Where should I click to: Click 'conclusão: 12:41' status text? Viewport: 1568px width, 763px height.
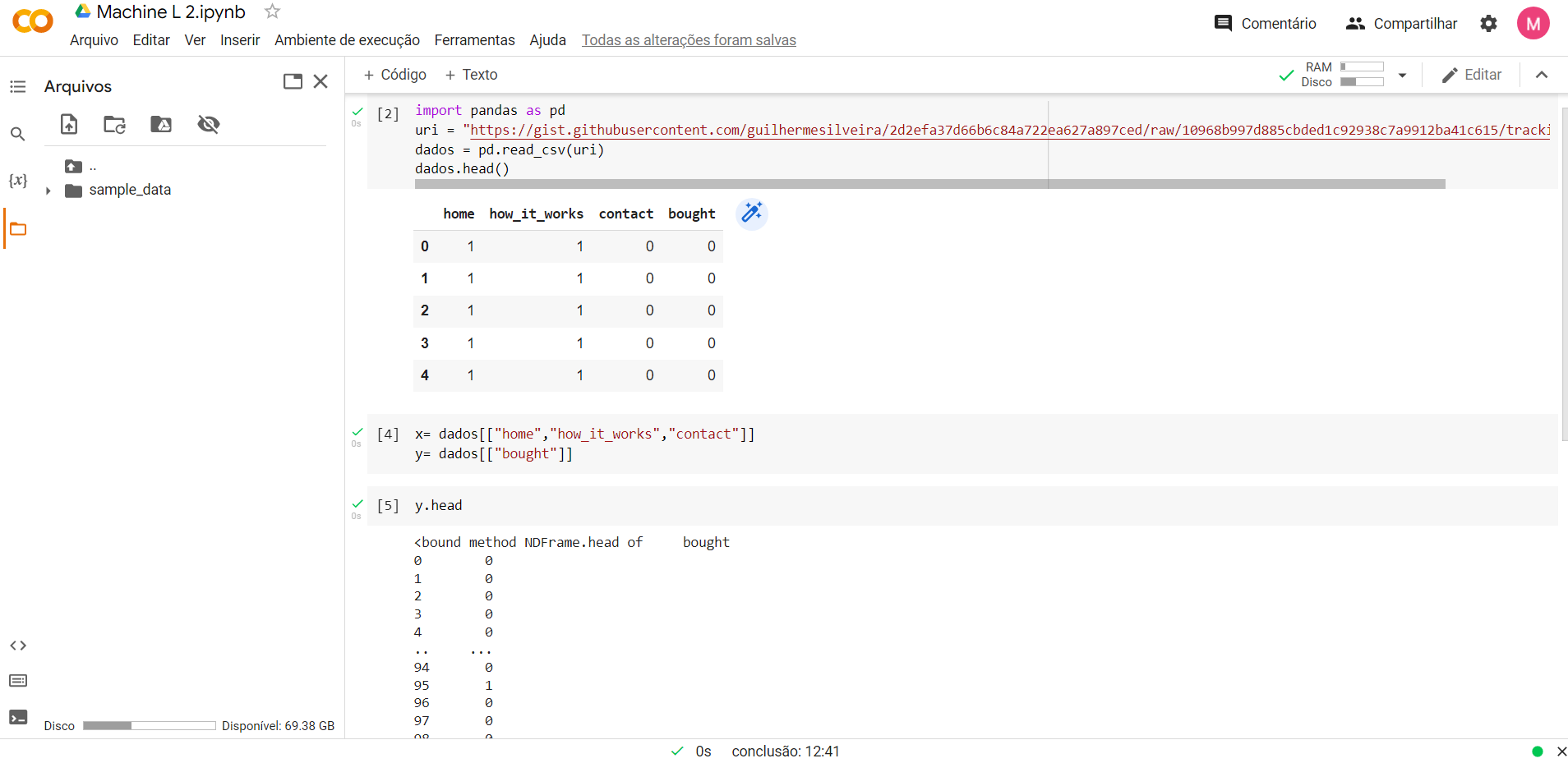[x=786, y=752]
